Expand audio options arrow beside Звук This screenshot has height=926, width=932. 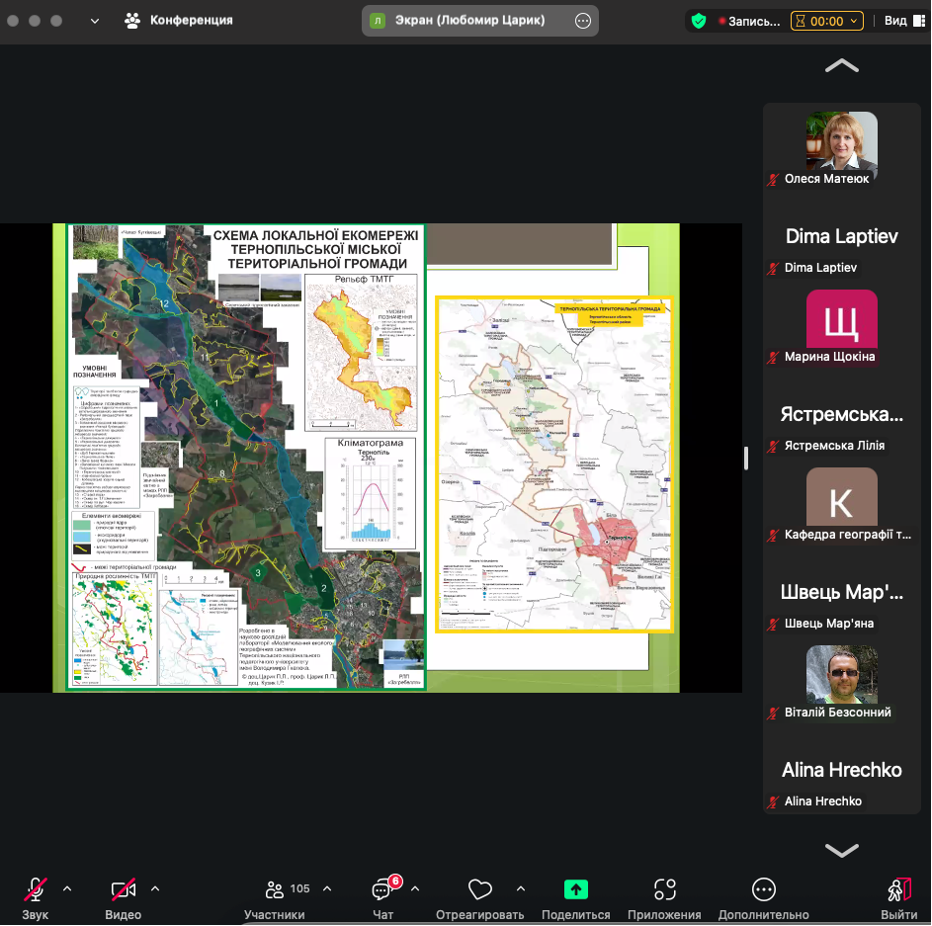pyautogui.click(x=67, y=888)
